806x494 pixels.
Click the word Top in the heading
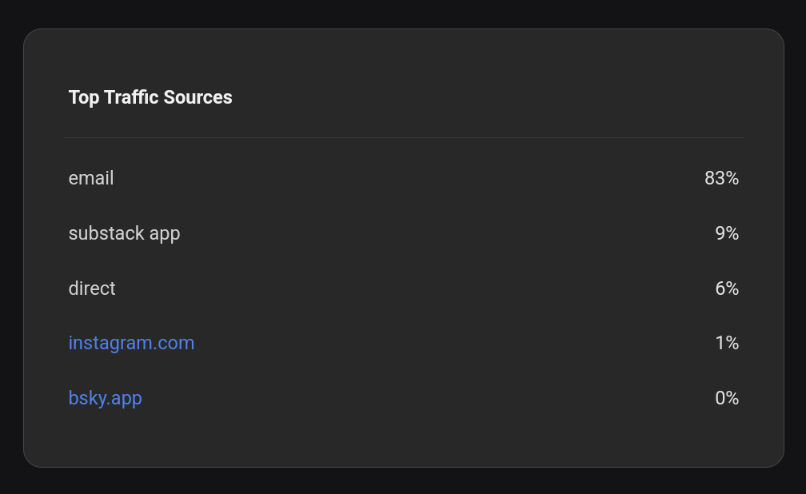click(x=82, y=97)
